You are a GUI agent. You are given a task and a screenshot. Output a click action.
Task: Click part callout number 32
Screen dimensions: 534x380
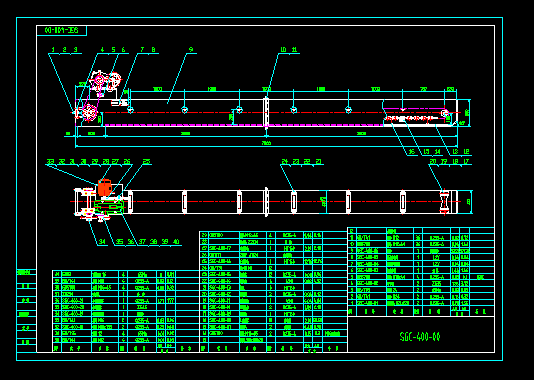[62, 161]
